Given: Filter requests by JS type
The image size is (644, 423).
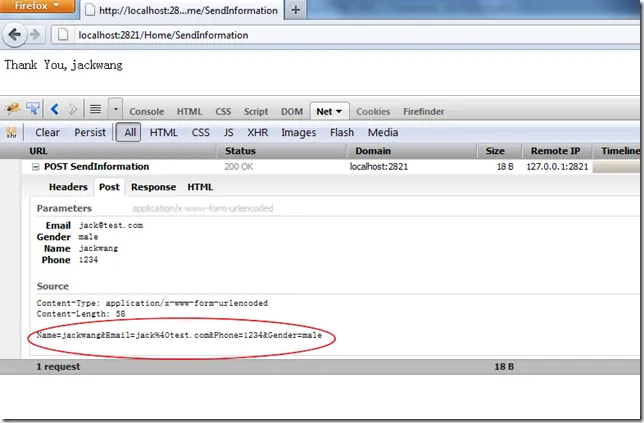Looking at the screenshot, I should coord(228,133).
